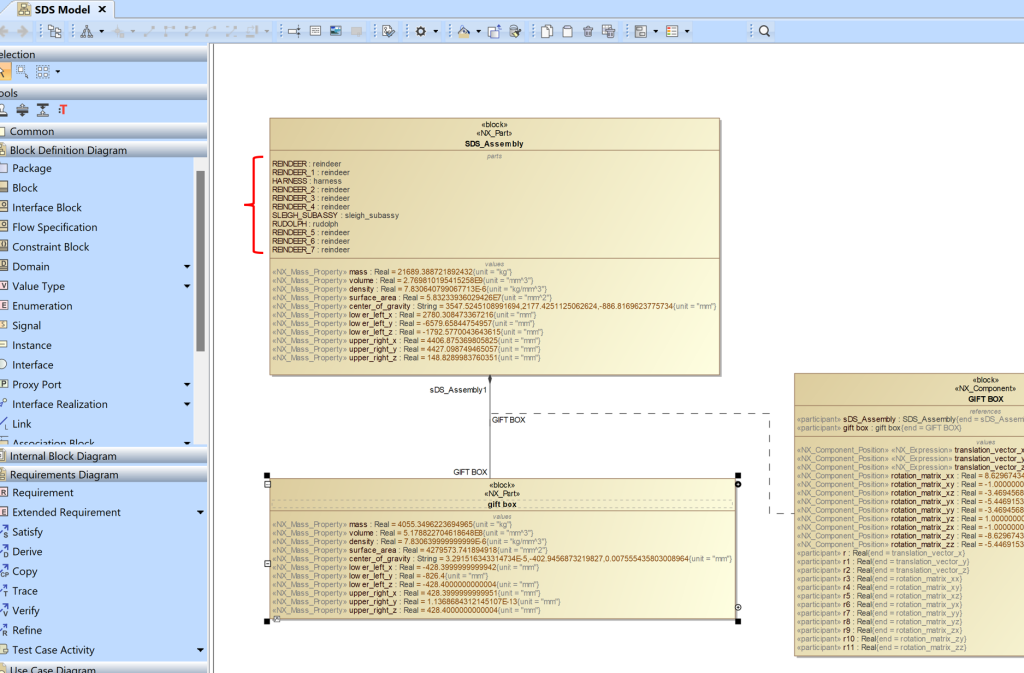Image resolution: width=1024 pixels, height=673 pixels.
Task: Click the diagram frame icon in toolbar
Action: tap(641, 31)
